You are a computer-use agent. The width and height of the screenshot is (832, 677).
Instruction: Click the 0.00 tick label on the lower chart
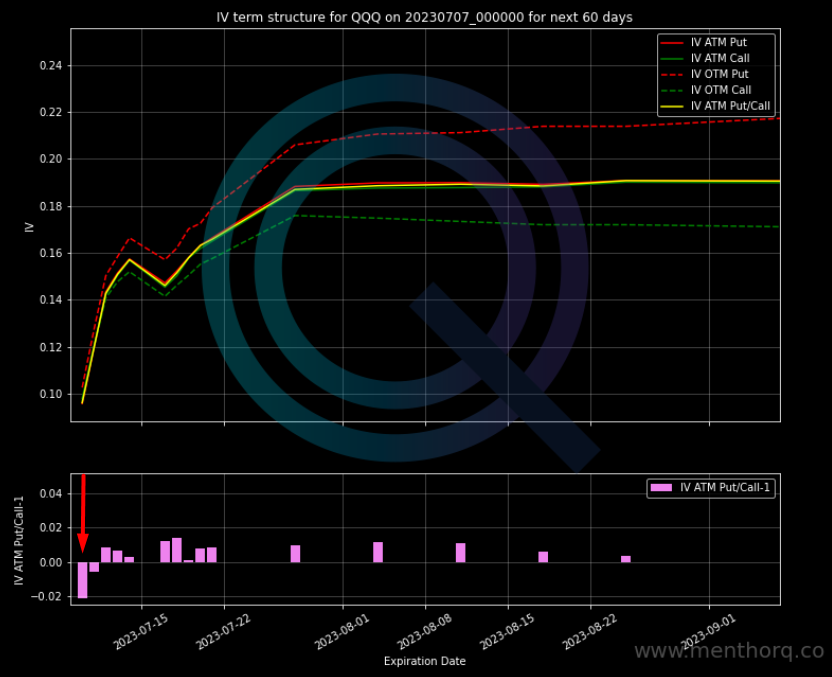(51, 562)
